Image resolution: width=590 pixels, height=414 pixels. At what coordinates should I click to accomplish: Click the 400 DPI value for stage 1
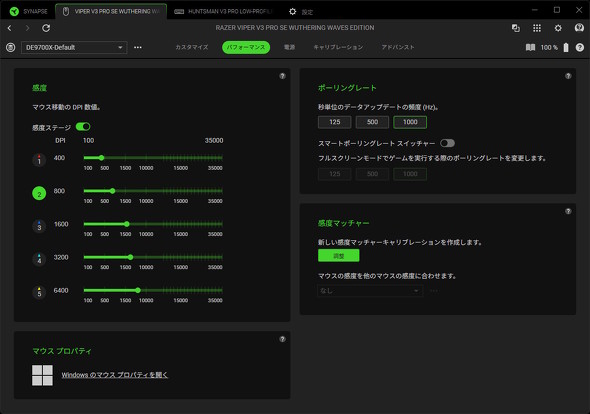(59, 158)
